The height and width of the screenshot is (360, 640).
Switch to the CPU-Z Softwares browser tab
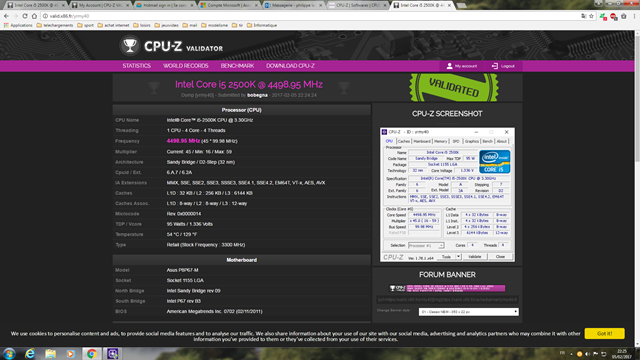[358, 5]
